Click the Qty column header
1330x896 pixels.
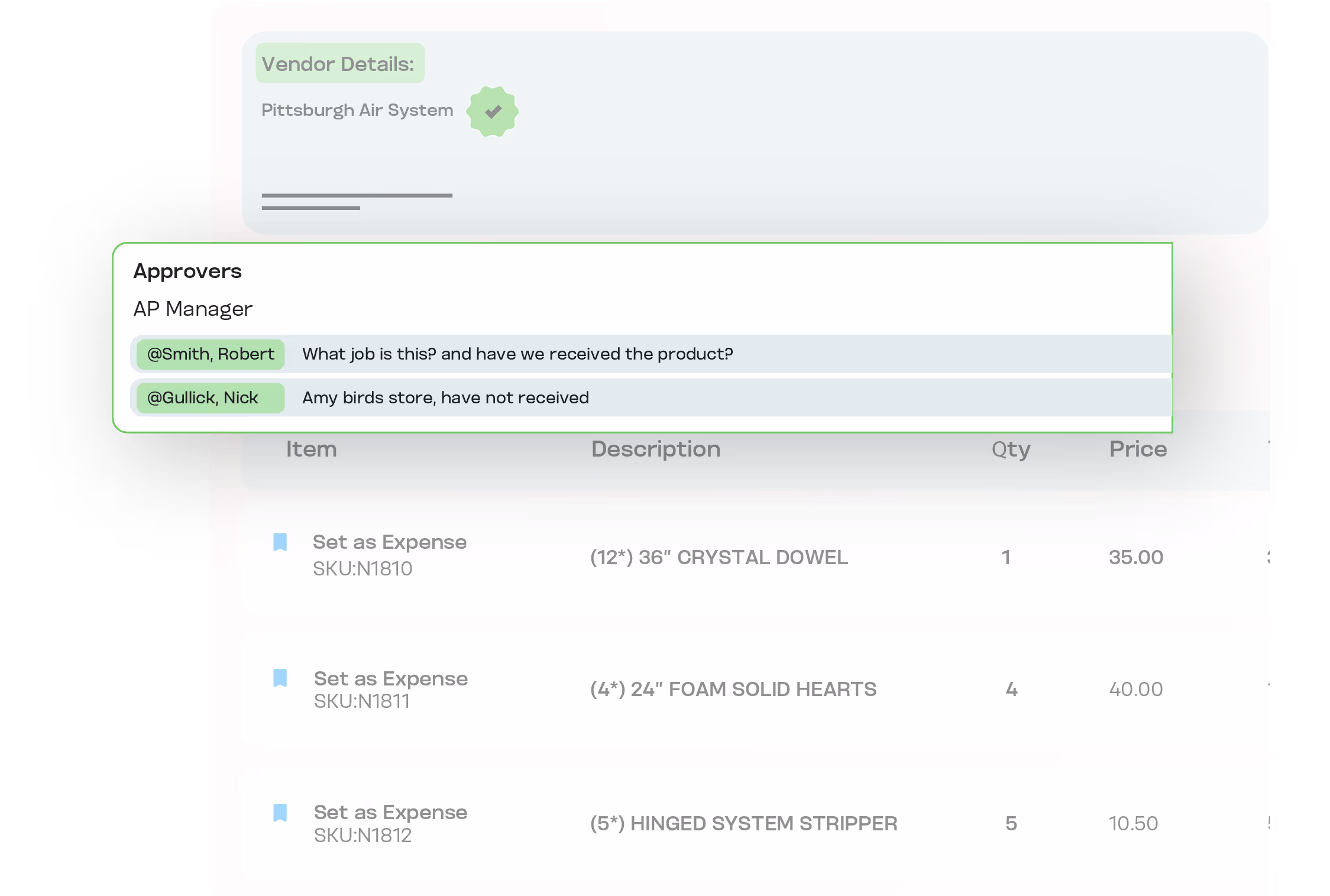1010,449
